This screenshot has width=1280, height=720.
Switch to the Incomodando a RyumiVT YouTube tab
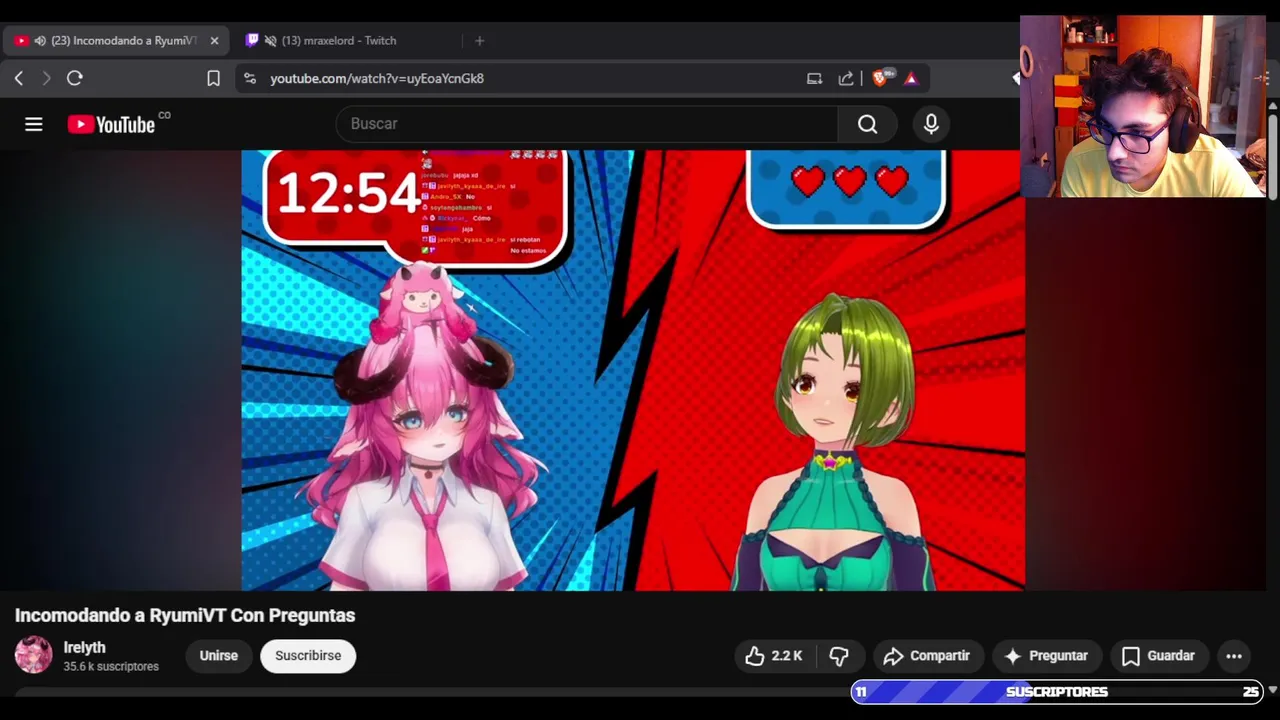[x=116, y=41]
